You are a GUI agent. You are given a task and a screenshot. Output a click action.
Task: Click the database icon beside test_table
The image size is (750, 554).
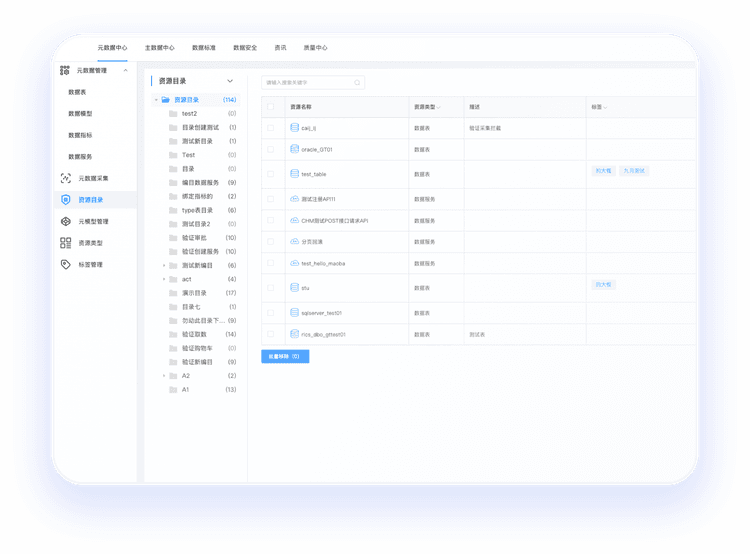click(294, 173)
